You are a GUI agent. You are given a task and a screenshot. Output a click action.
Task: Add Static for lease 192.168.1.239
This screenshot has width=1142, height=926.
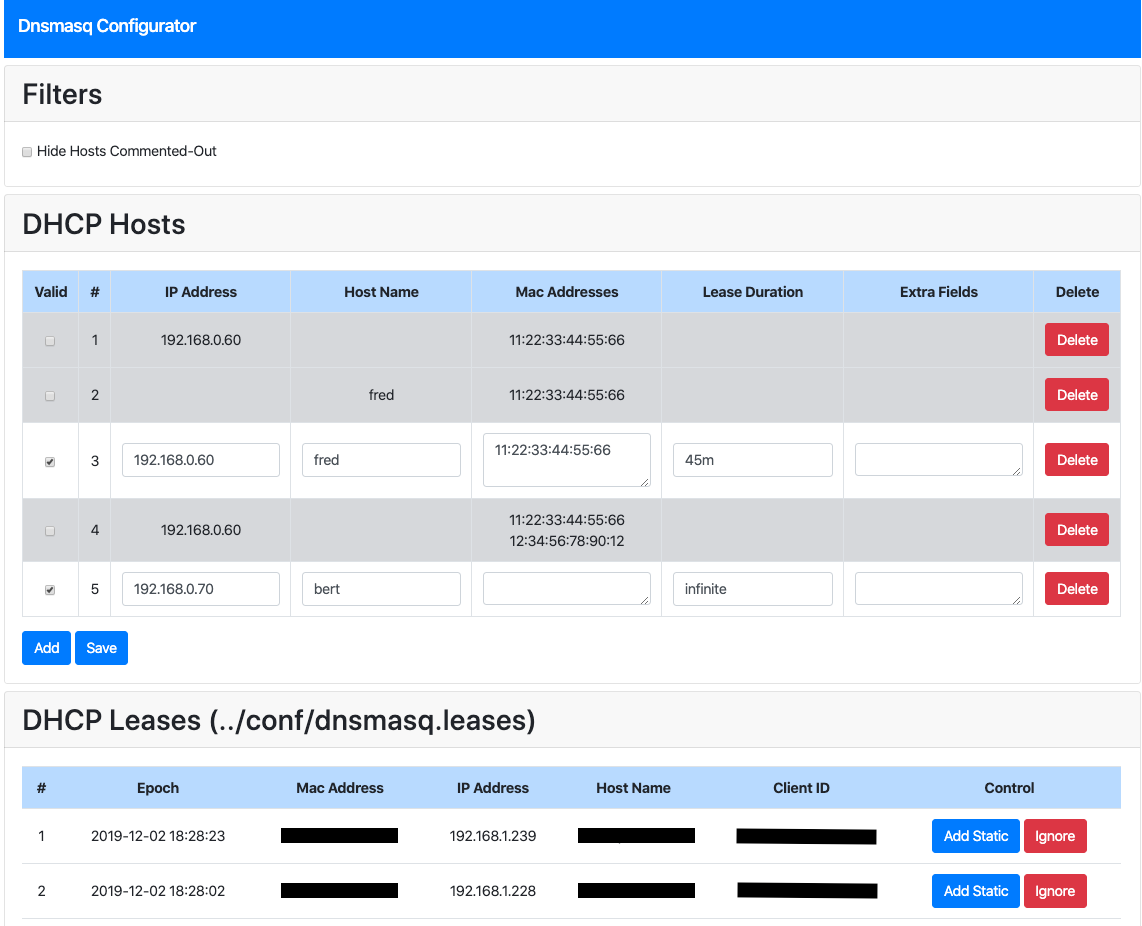(975, 836)
